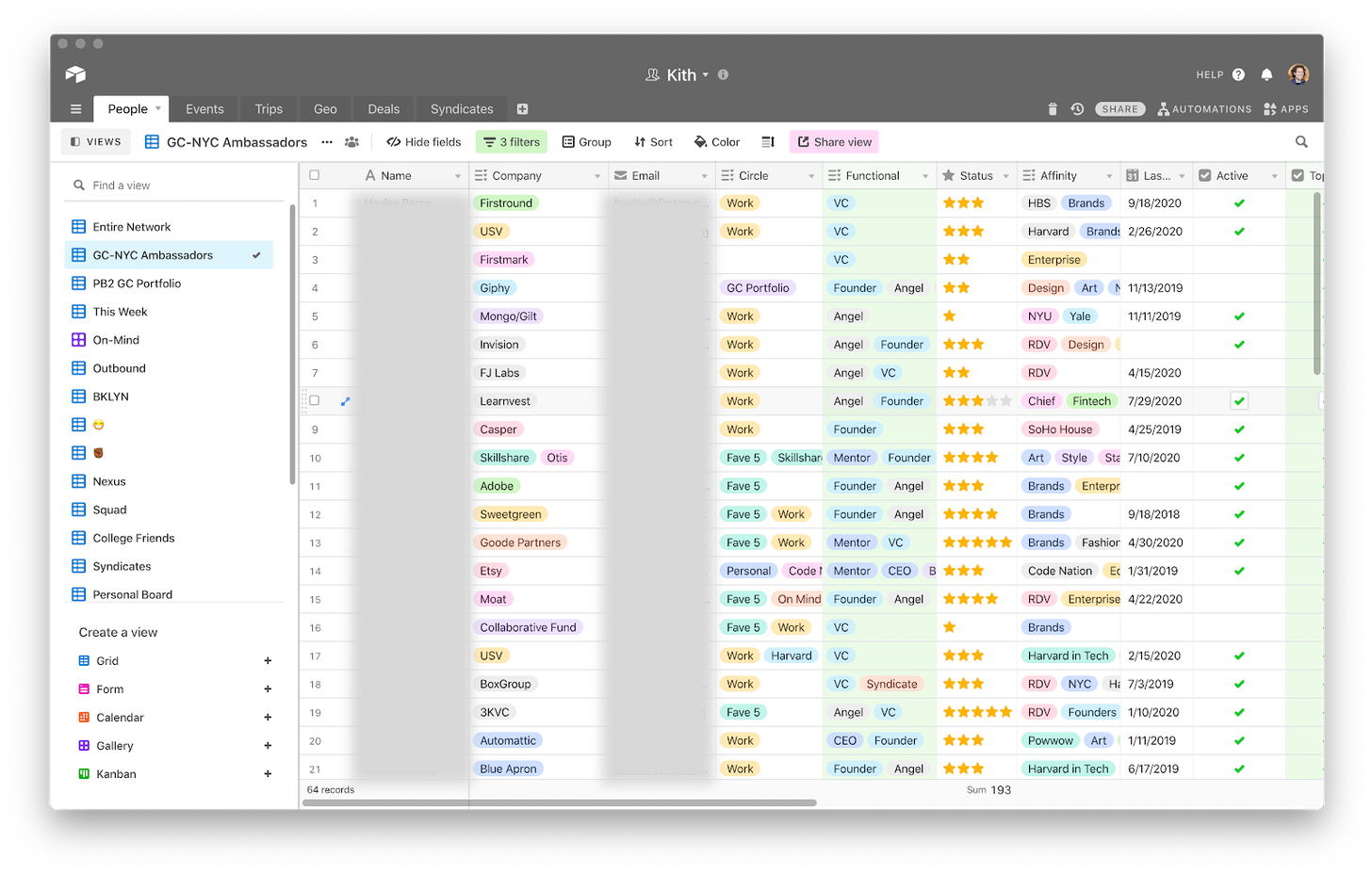
Task: Select the People tab
Action: click(130, 109)
